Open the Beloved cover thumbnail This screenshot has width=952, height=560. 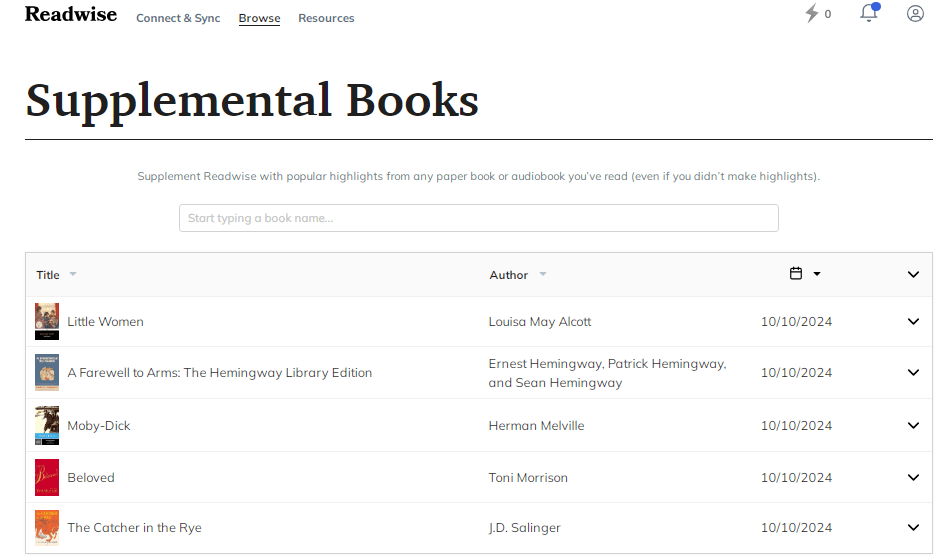pos(47,477)
